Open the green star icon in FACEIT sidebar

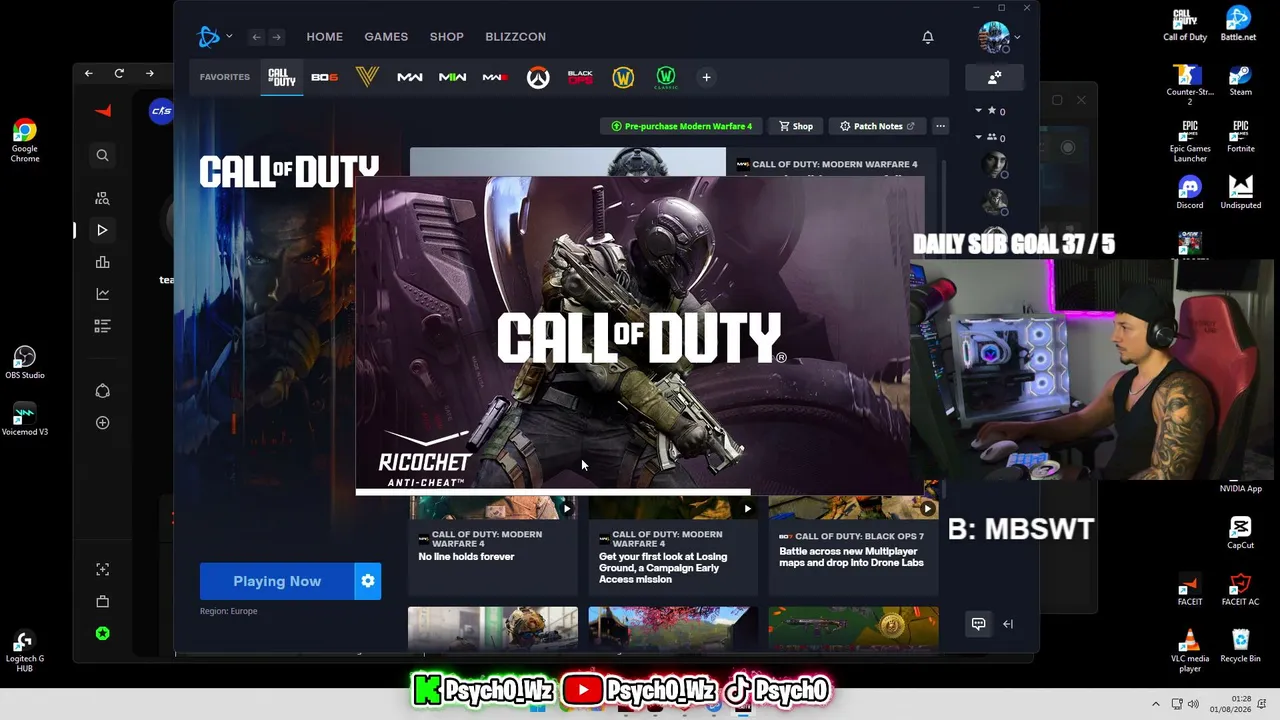click(102, 633)
